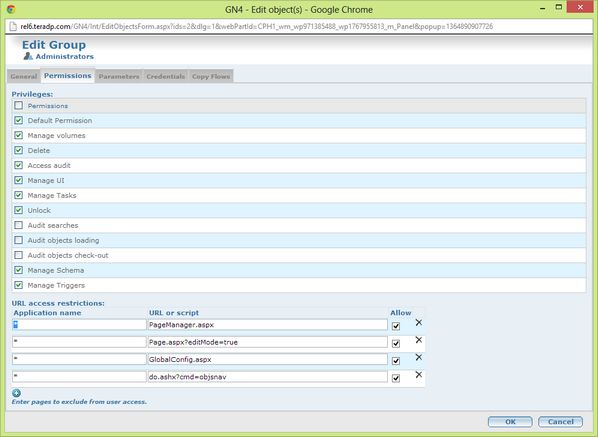This screenshot has width=598, height=437.
Task: Click the 'Enter pages to exclude' hint text
Action: [79, 402]
